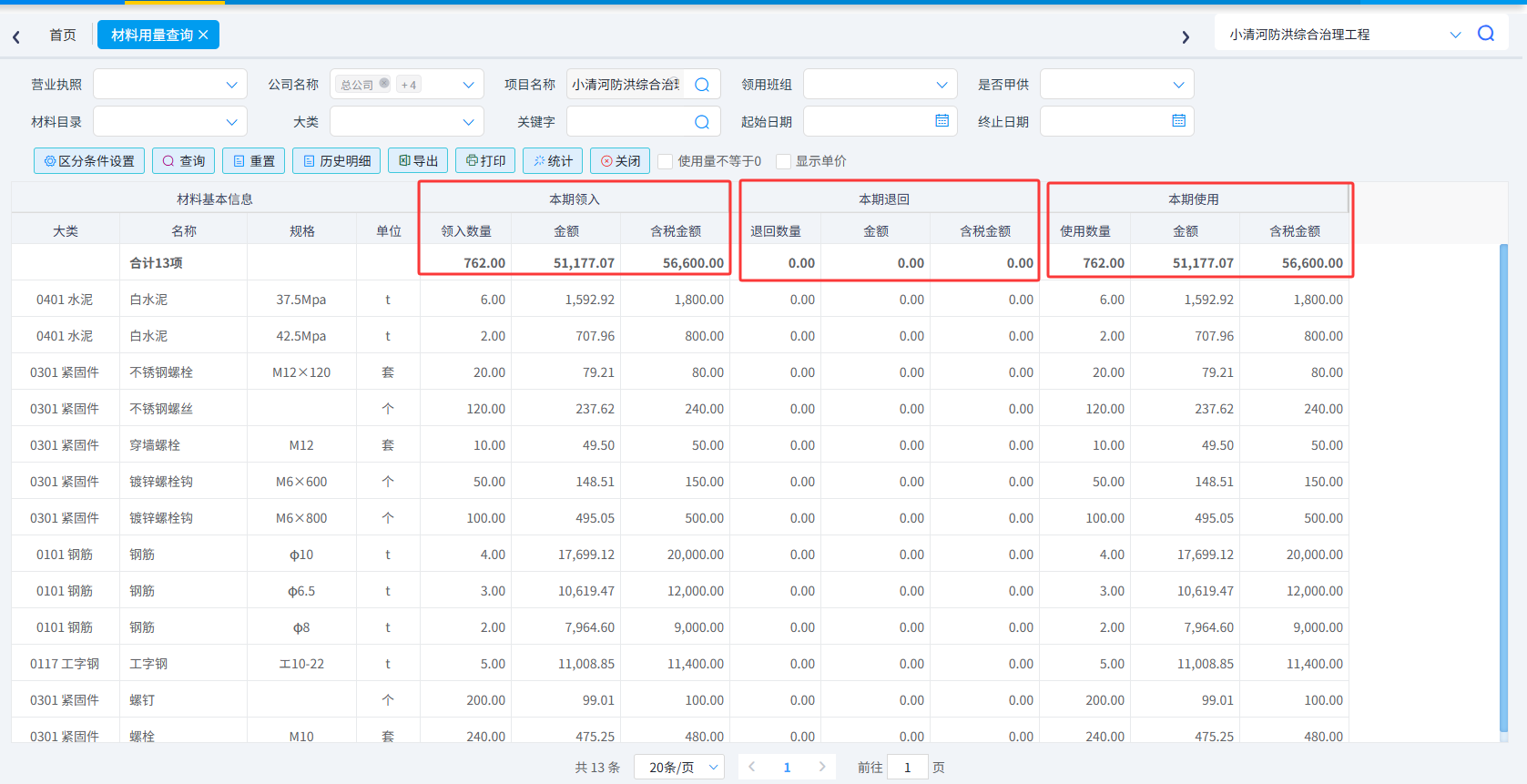This screenshot has width=1527, height=784.
Task: Open the 大类 dropdown
Action: [x=407, y=122]
